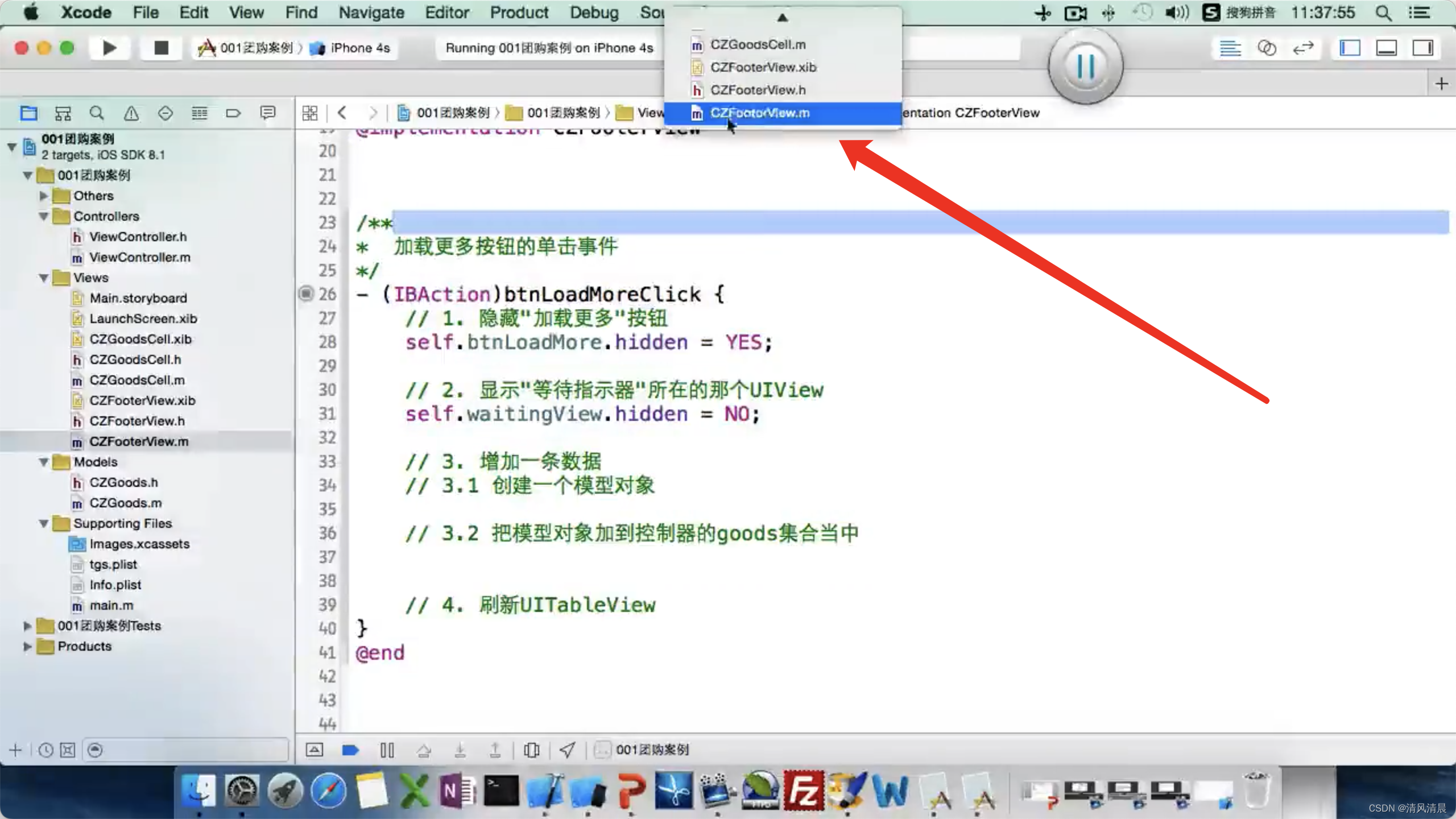
Task: Select CZFooterView.h from file dropdown
Action: coord(758,89)
